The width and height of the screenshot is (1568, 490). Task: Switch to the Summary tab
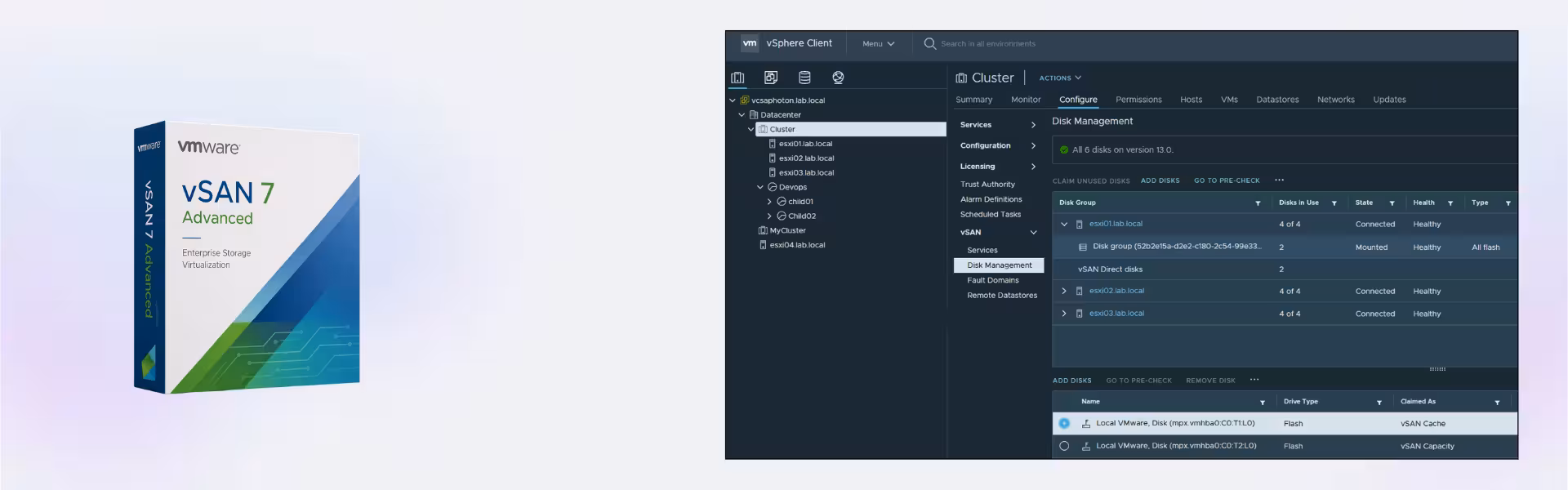coord(974,100)
